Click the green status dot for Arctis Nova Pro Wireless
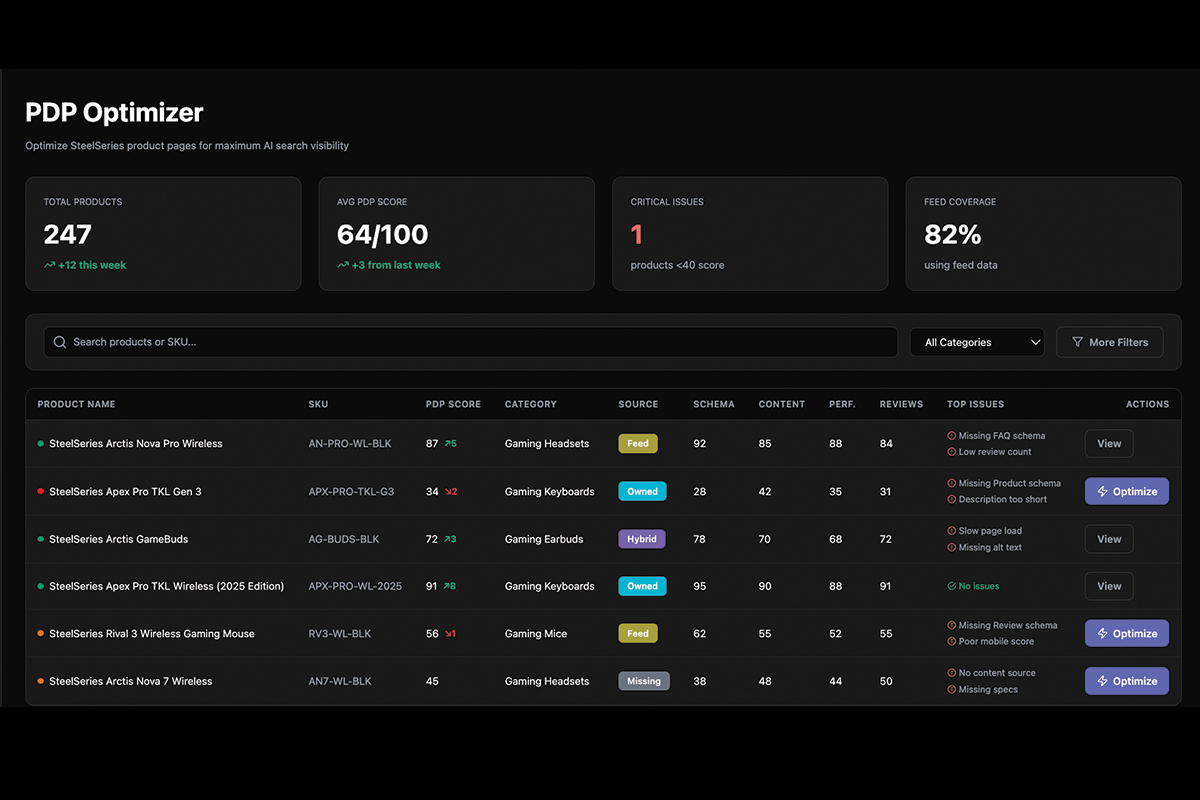Image resolution: width=1200 pixels, height=800 pixels. click(41, 444)
